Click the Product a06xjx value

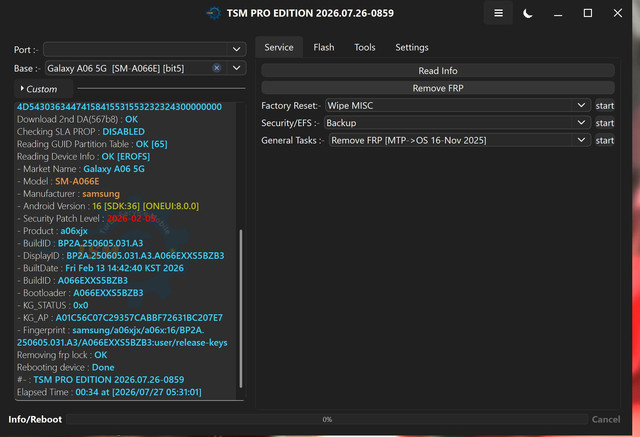[x=74, y=231]
